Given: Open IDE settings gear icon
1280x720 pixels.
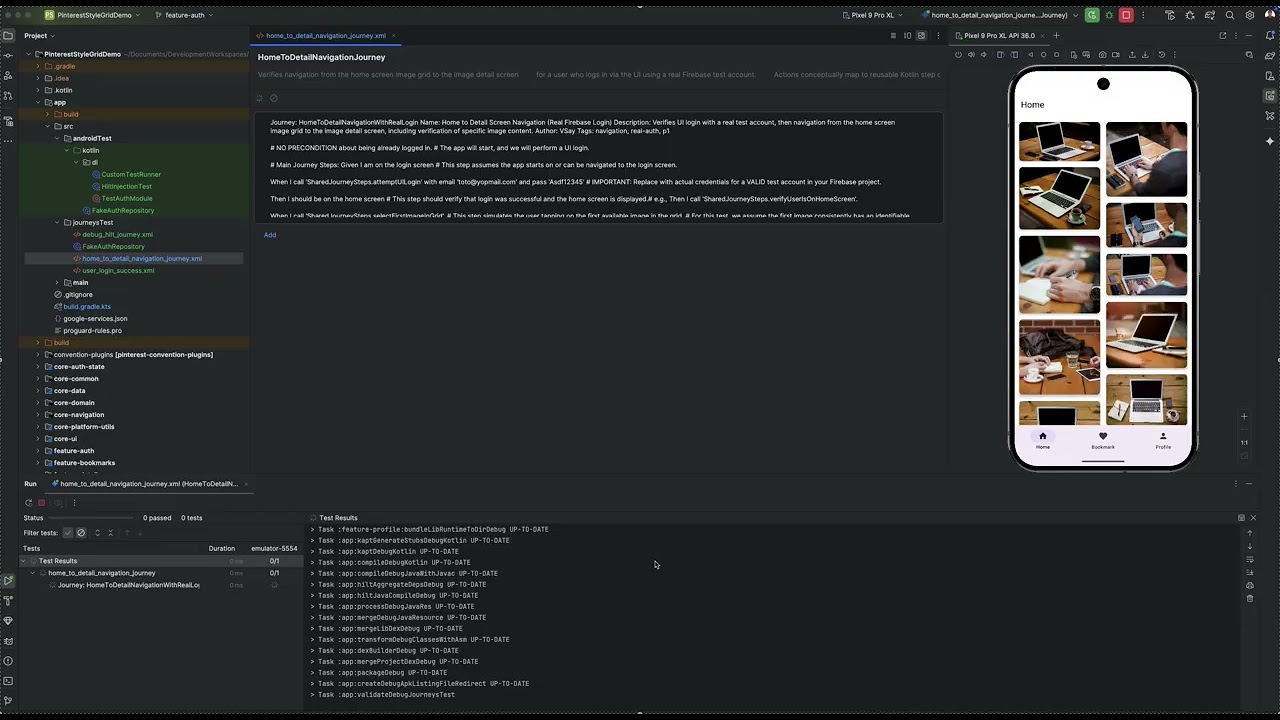Looking at the screenshot, I should pos(1250,15).
